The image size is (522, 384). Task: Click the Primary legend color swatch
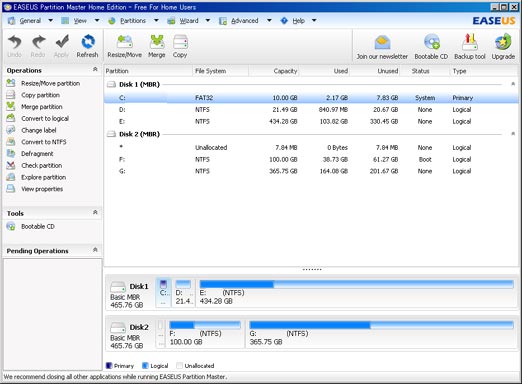108,366
